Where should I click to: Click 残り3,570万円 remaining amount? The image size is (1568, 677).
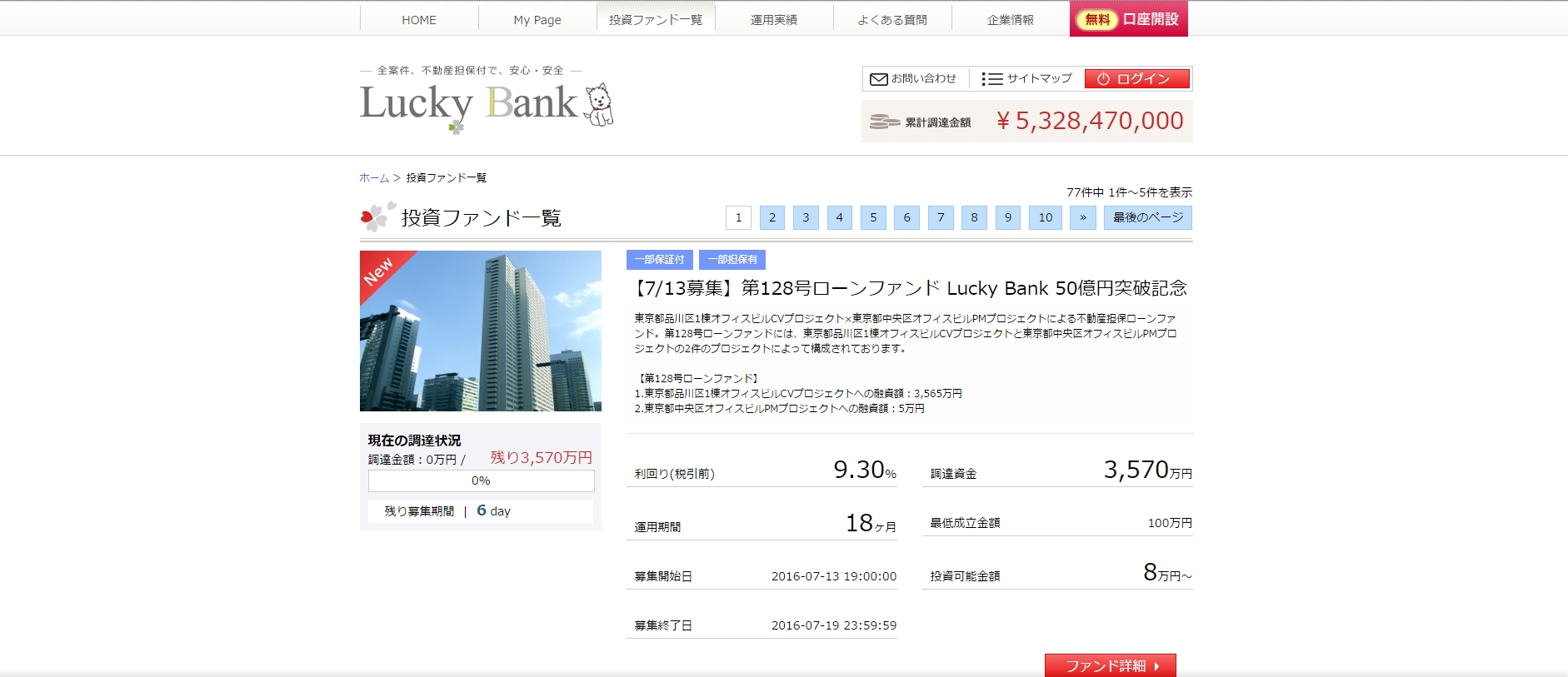541,457
